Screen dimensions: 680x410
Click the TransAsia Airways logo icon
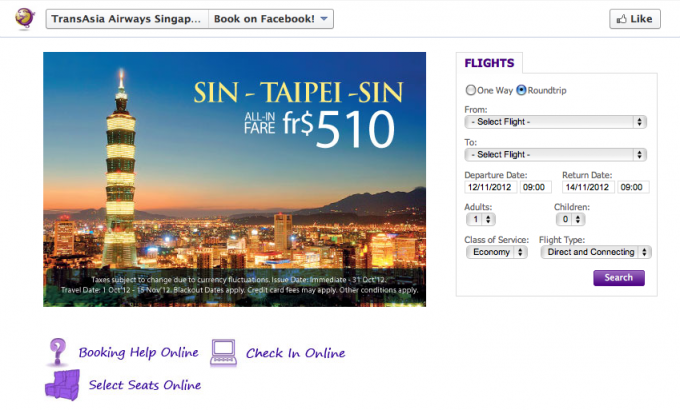(25, 19)
